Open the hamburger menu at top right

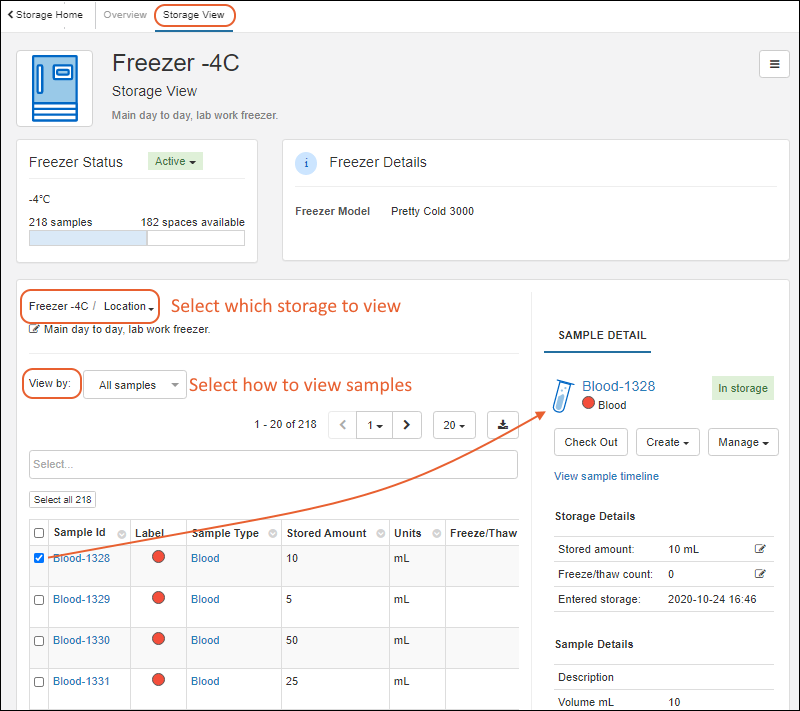773,64
